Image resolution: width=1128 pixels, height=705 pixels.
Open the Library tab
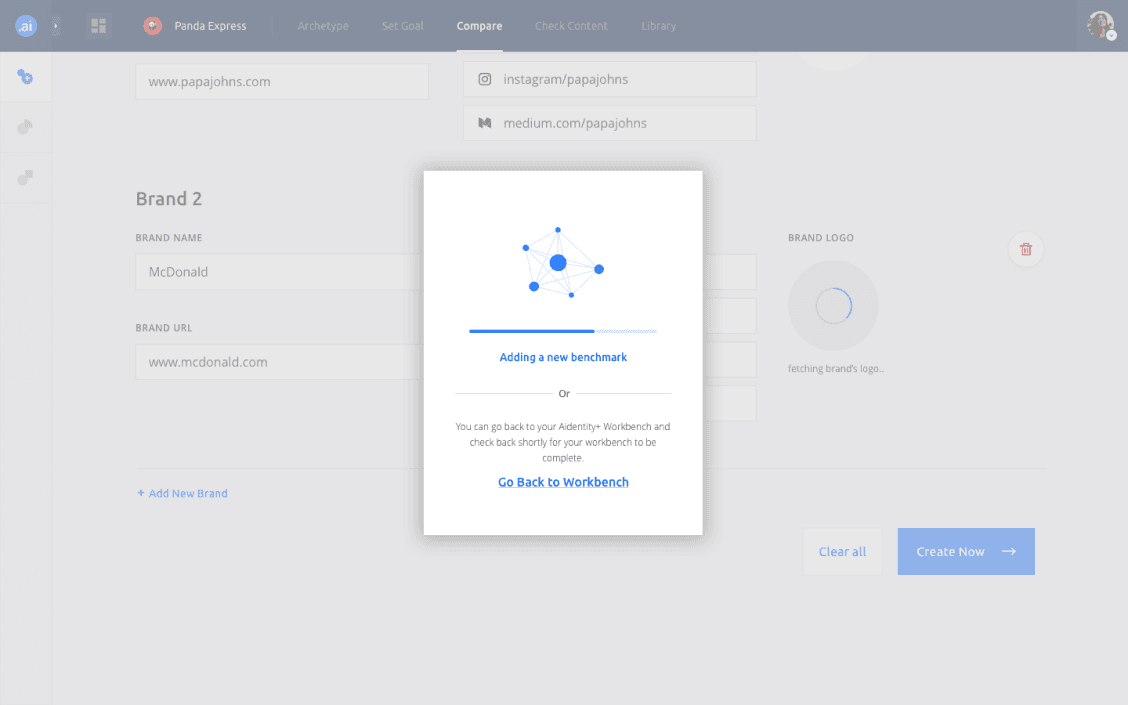pyautogui.click(x=658, y=26)
